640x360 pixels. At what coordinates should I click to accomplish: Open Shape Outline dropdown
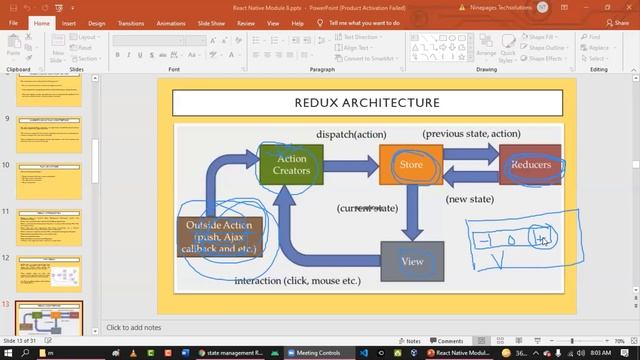544,48
